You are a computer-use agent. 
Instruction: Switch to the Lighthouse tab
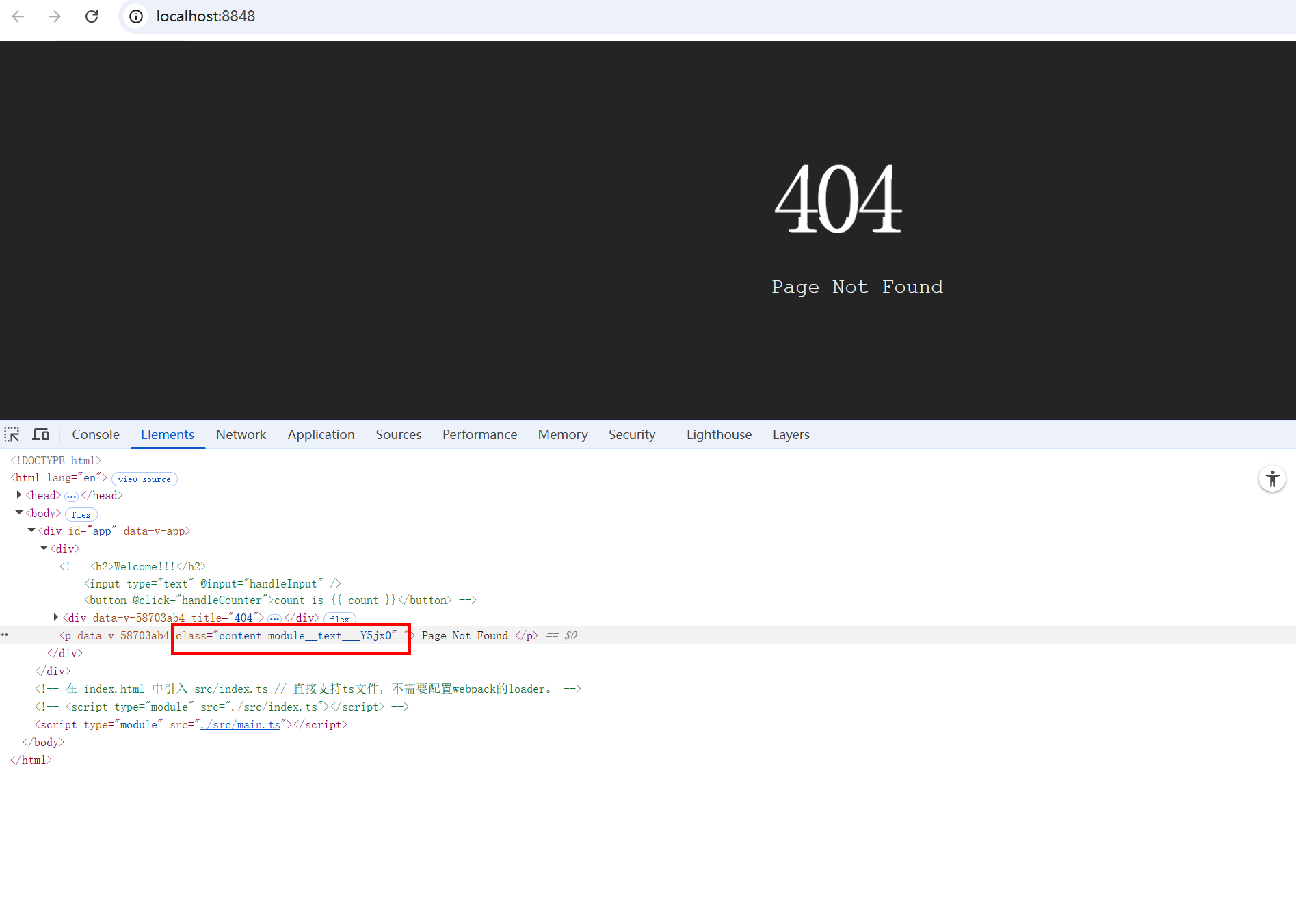[x=719, y=435]
